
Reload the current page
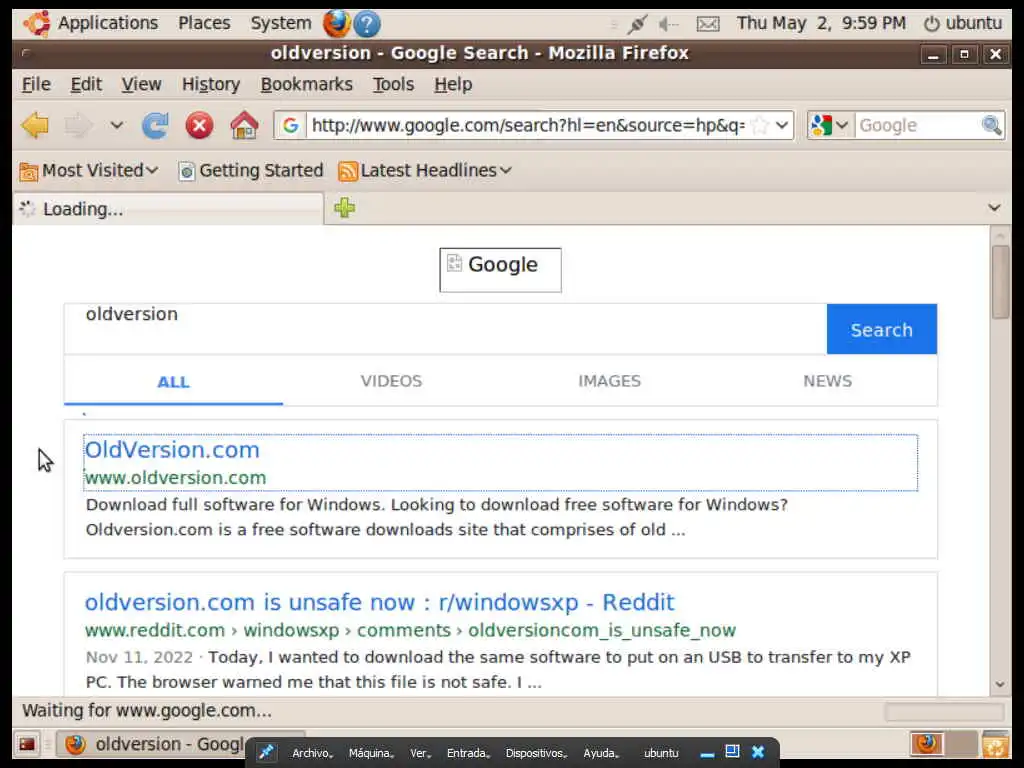[155, 125]
